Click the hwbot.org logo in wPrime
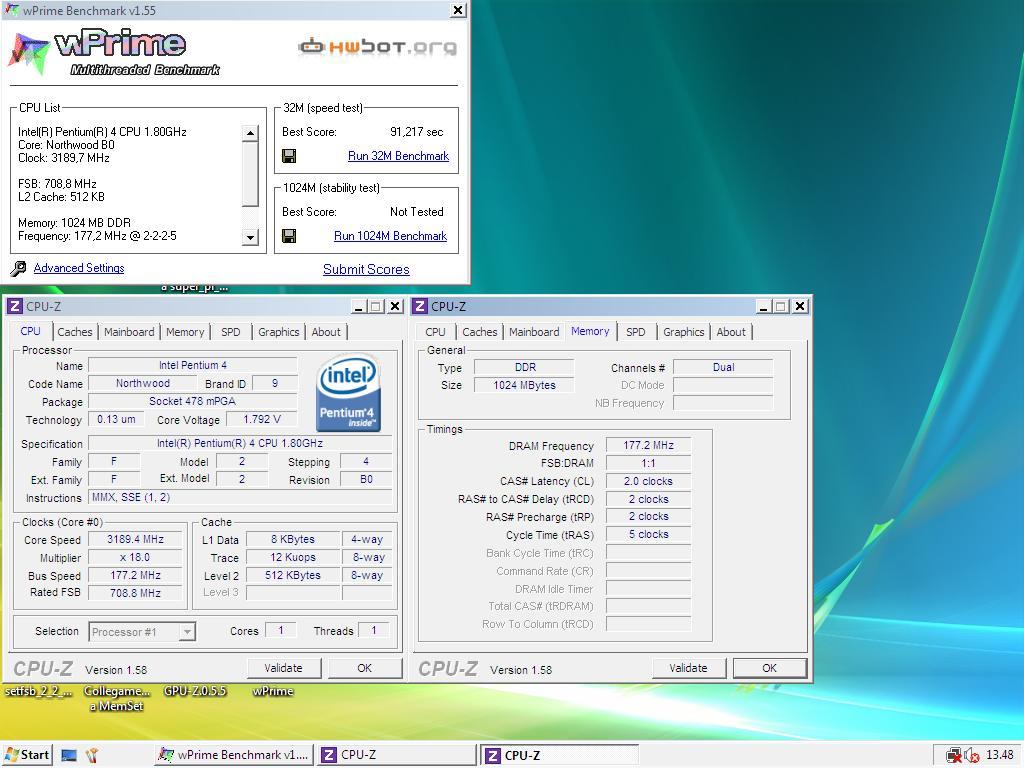Image resolution: width=1024 pixels, height=768 pixels. click(x=377, y=46)
